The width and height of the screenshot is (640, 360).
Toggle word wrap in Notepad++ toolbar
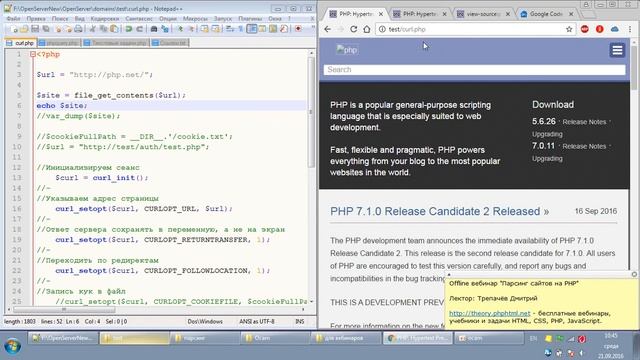click(230, 29)
